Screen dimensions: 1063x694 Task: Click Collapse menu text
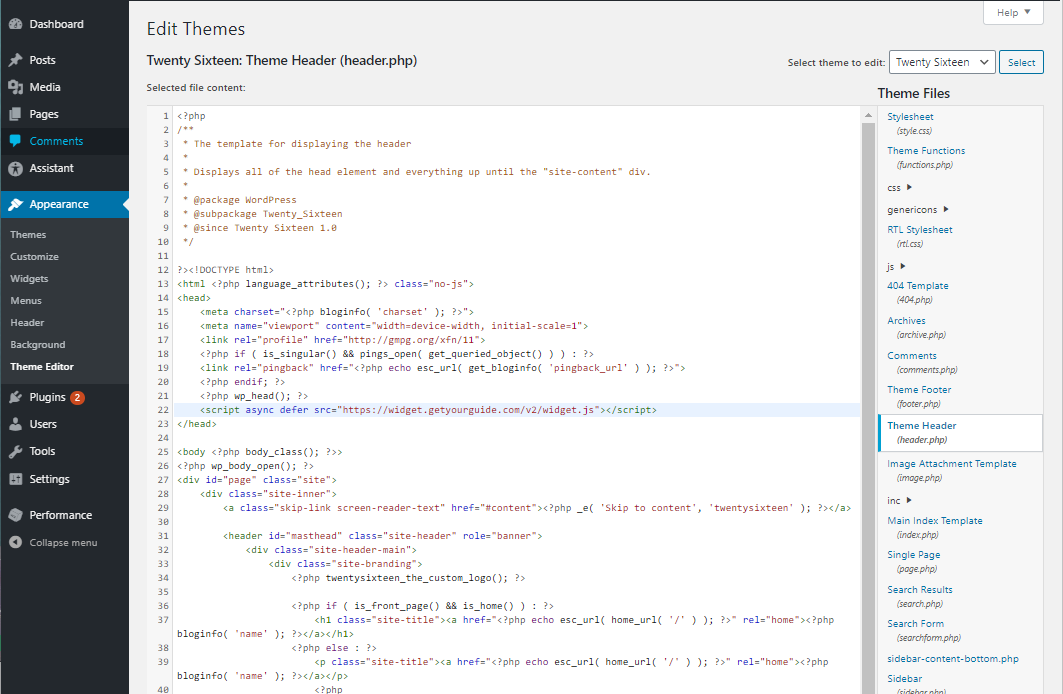pos(63,543)
